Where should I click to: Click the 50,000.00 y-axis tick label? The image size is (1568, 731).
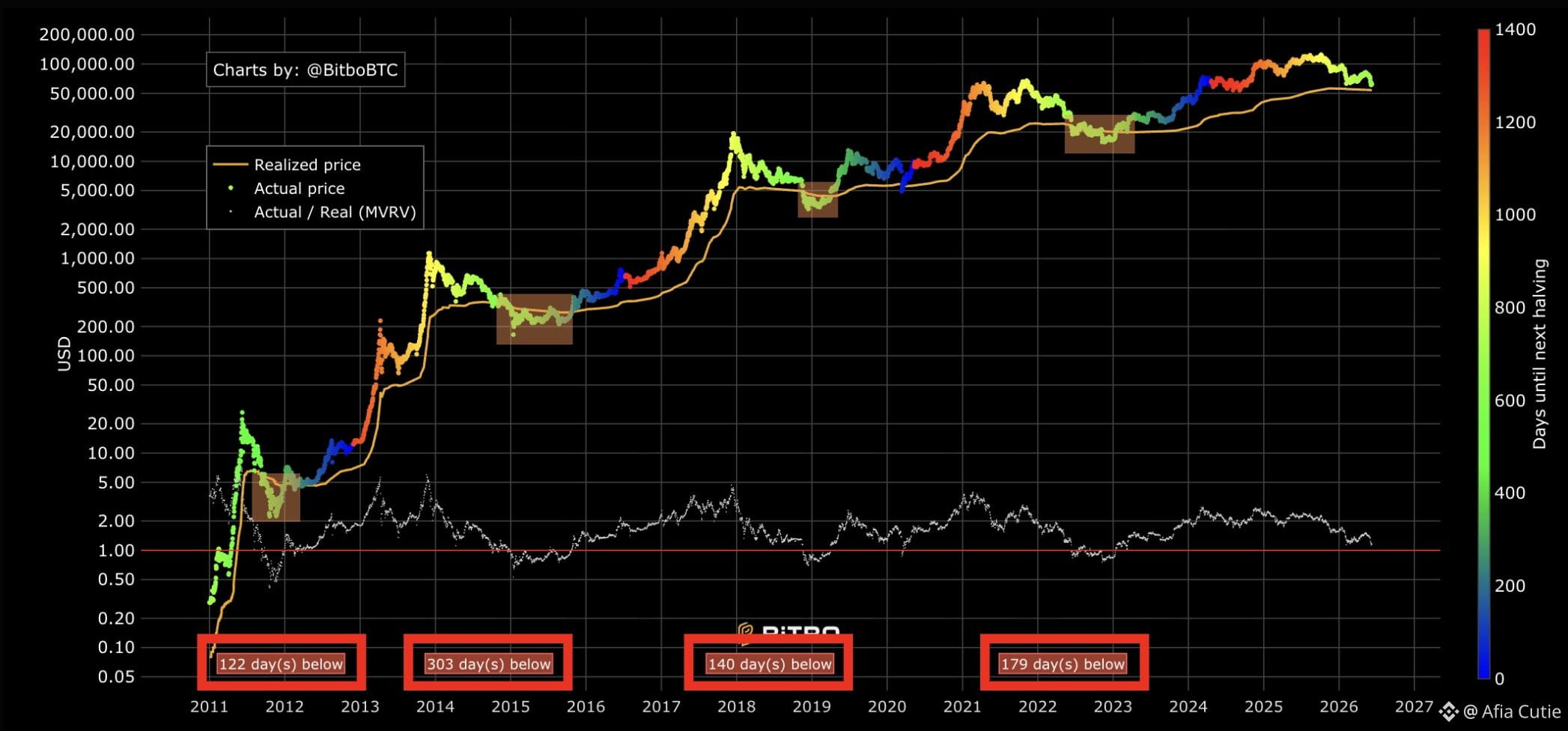pyautogui.click(x=92, y=94)
